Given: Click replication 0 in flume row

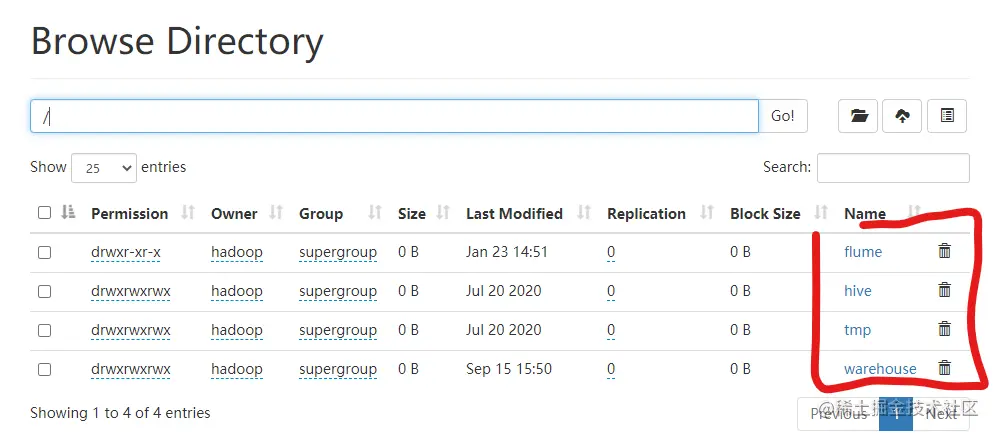Looking at the screenshot, I should [x=611, y=252].
